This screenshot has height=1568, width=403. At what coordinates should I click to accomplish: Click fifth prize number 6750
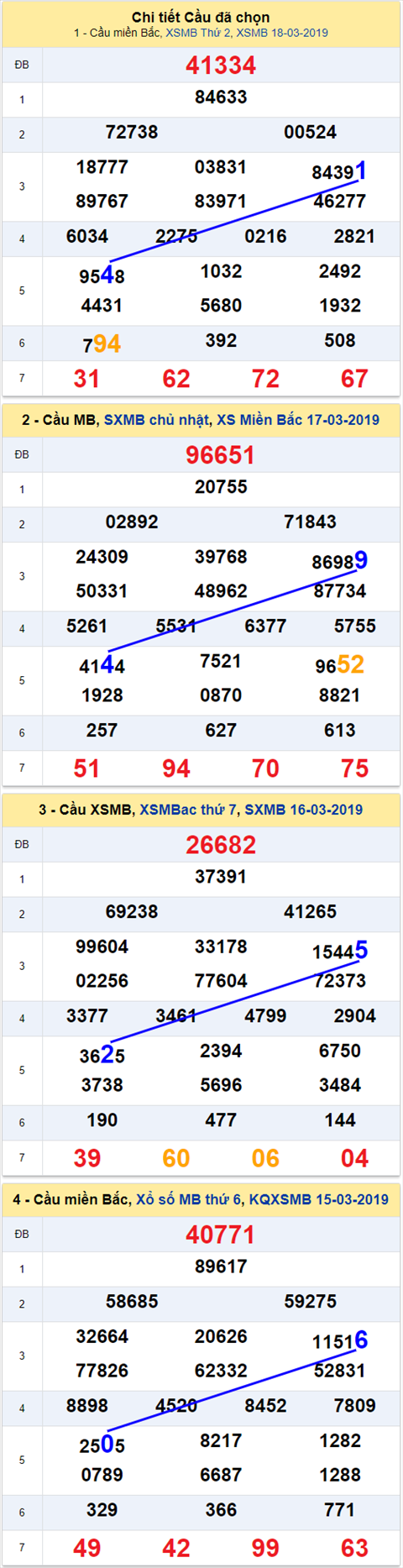(x=340, y=1051)
